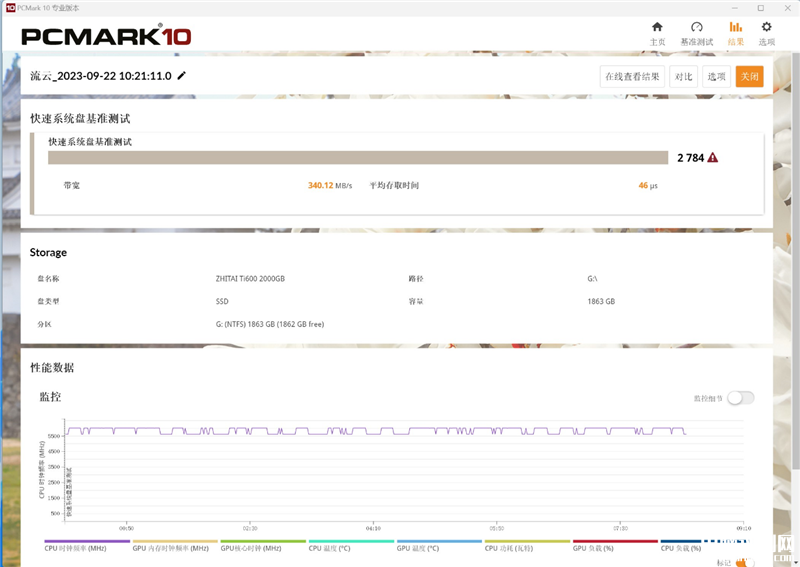This screenshot has width=800, height=567.
Task: Toggle CPU 负载 (%) dark blue legend
Action: coord(681,548)
